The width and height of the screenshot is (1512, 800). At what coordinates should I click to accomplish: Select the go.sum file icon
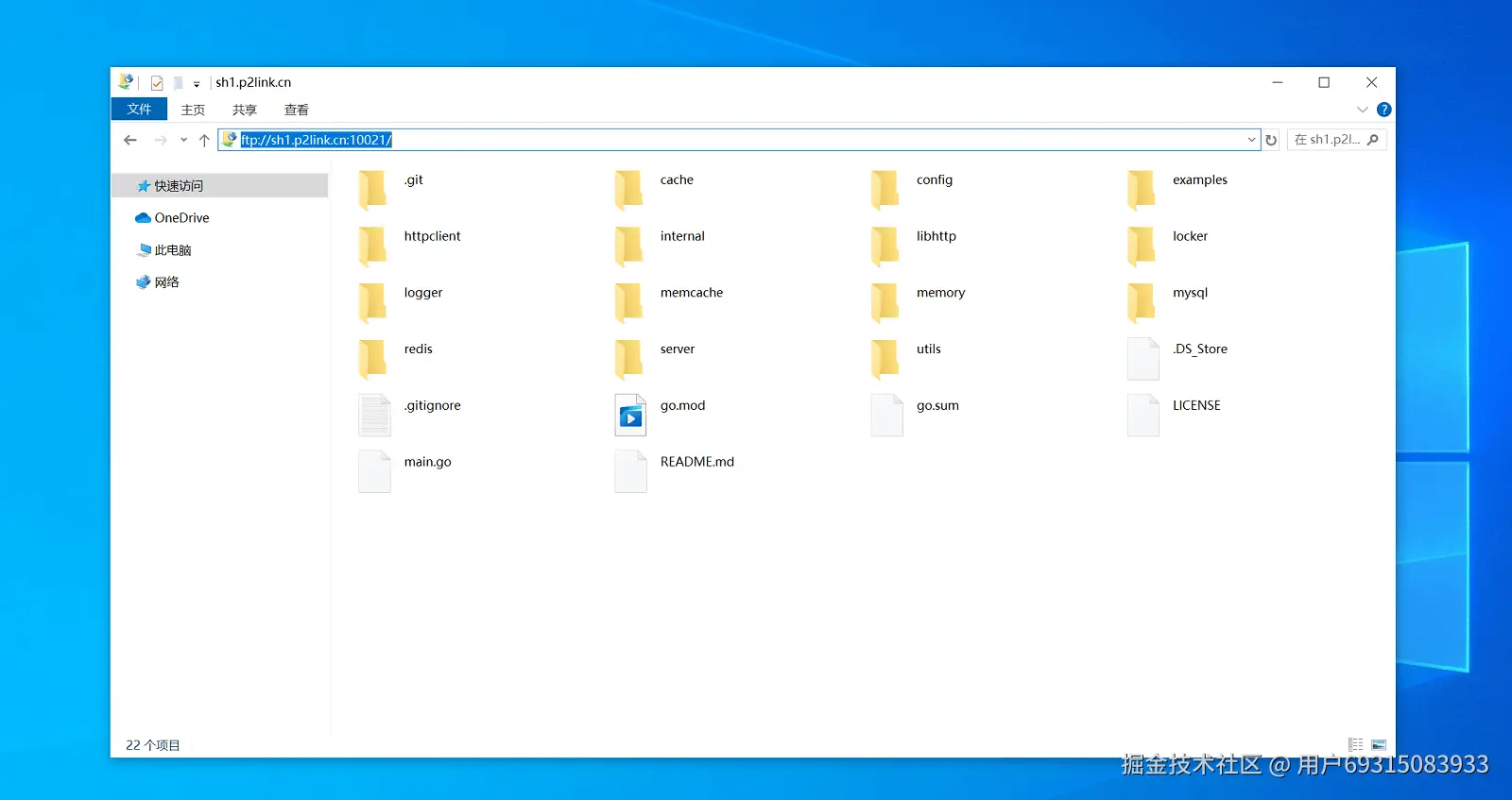886,416
